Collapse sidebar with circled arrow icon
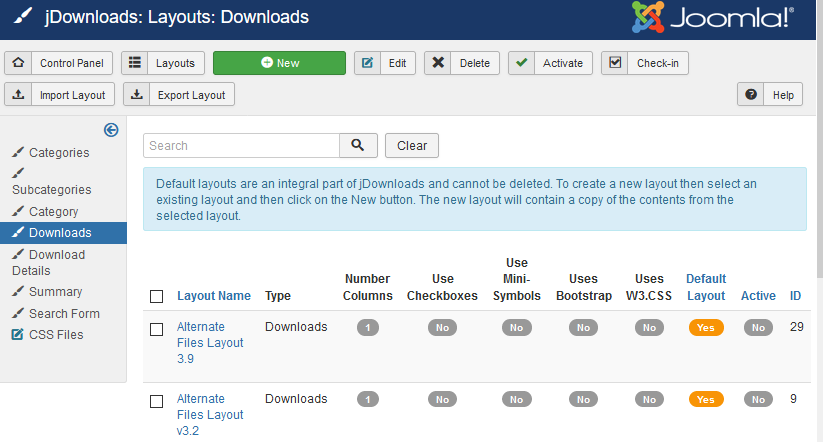Viewport: 823px width, 442px height. click(x=111, y=130)
